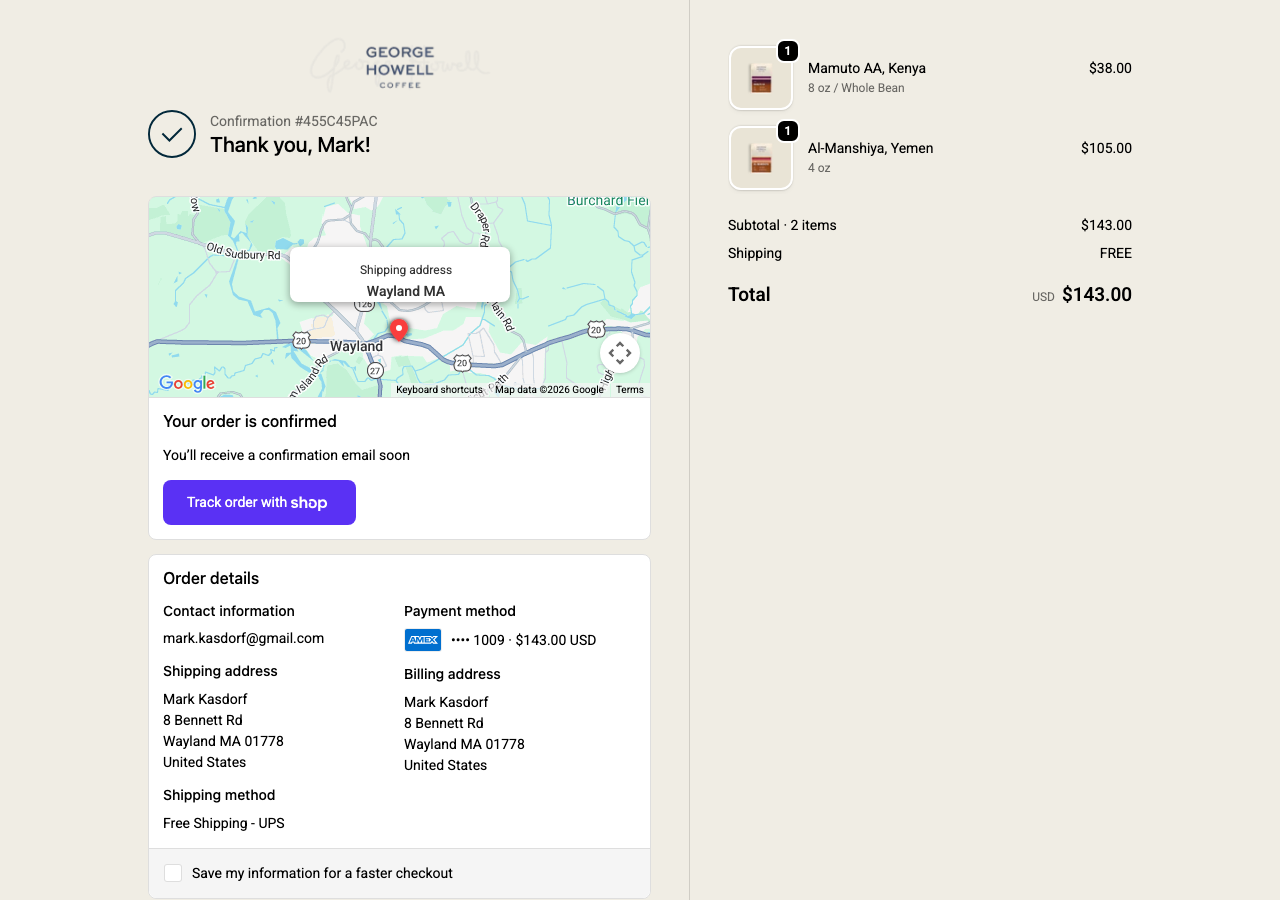The height and width of the screenshot is (900, 1280).
Task: Click the Wayland town label on map
Action: 356,346
